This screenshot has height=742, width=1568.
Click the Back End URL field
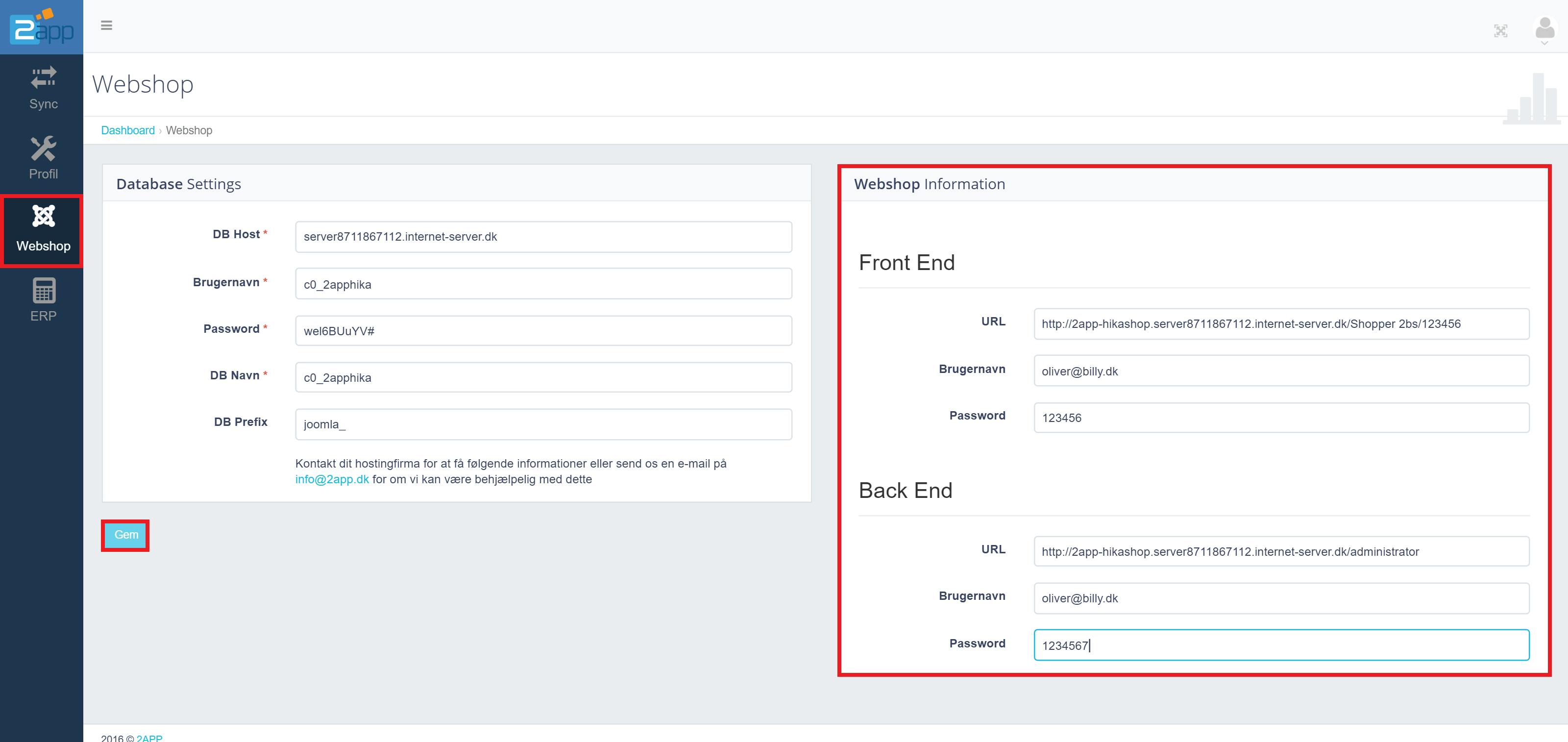tap(1281, 551)
